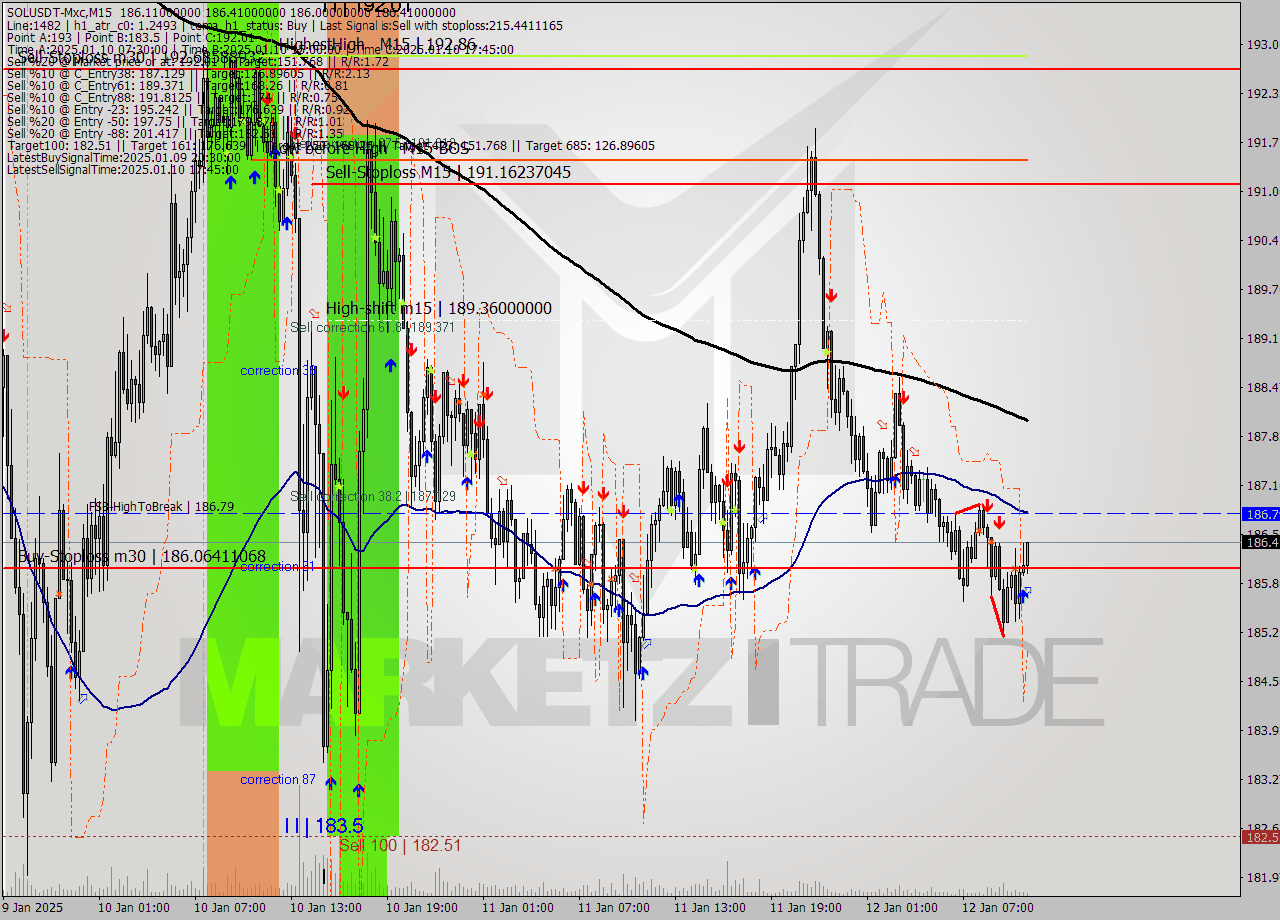This screenshot has width=1280, height=920.
Task: Click the 181.9 price axis label
Action: tap(1262, 878)
